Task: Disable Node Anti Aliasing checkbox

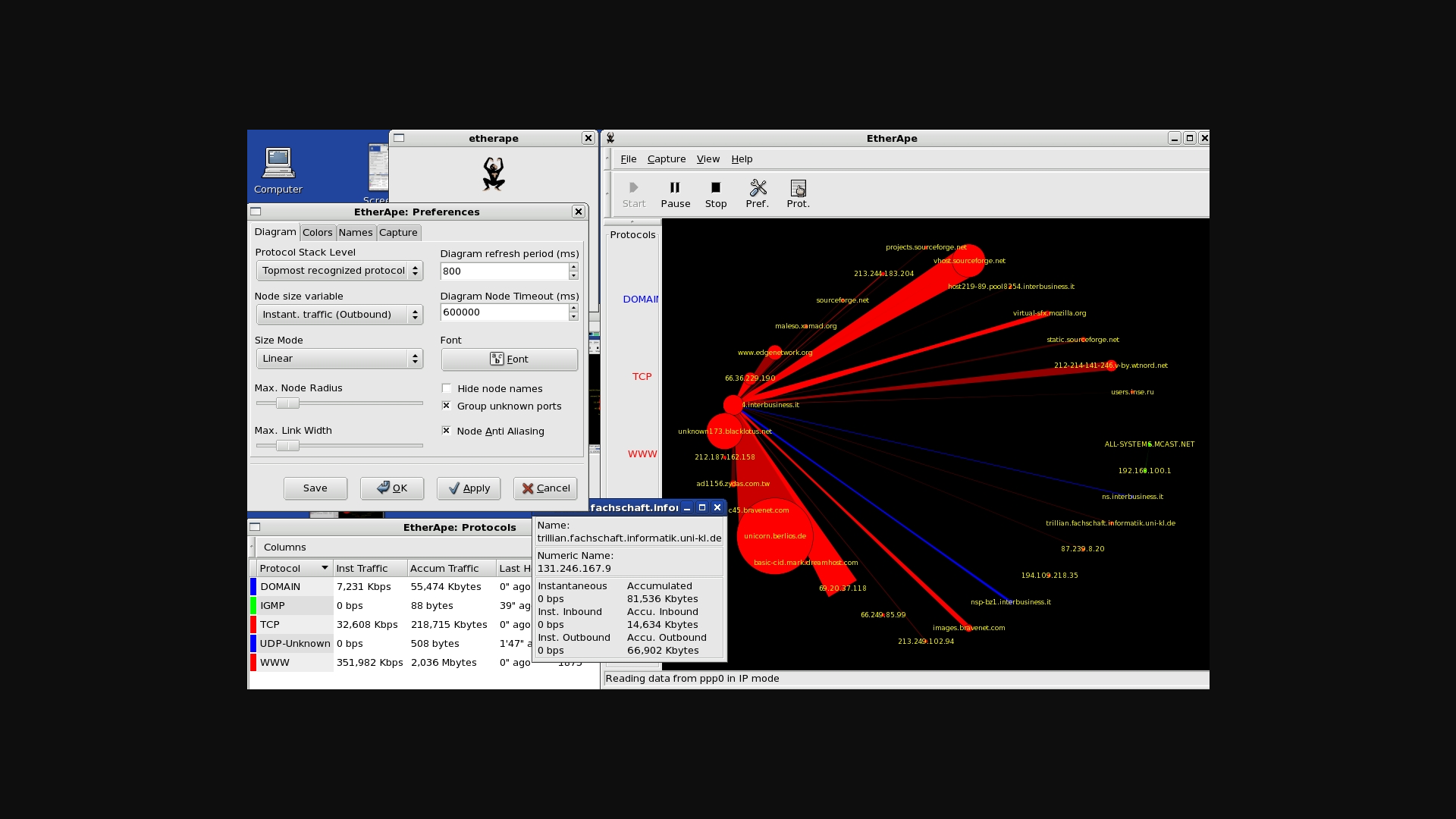Action: tap(447, 431)
